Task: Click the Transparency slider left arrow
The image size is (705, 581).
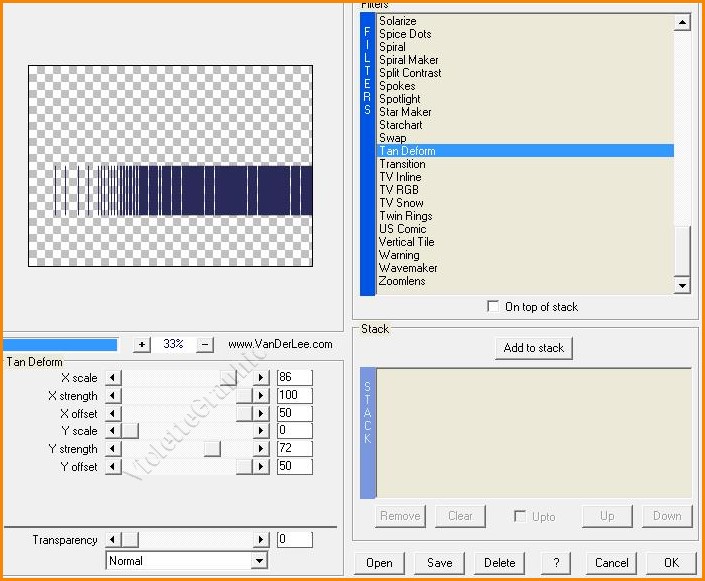Action: (x=113, y=540)
